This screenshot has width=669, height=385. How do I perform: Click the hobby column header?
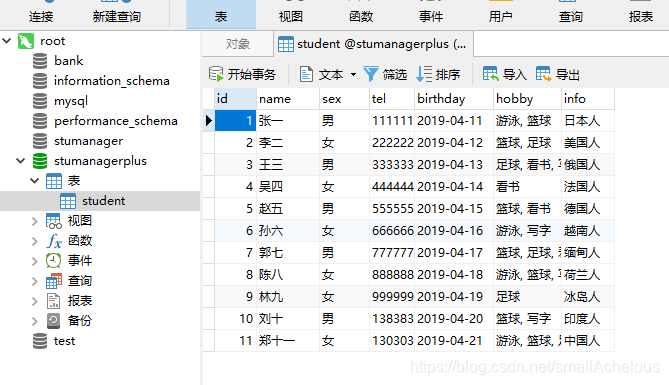click(x=528, y=99)
